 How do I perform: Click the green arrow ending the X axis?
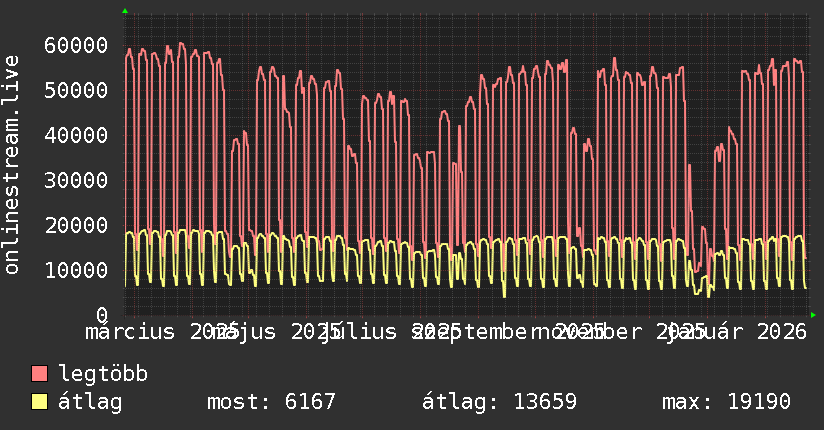click(x=813, y=315)
